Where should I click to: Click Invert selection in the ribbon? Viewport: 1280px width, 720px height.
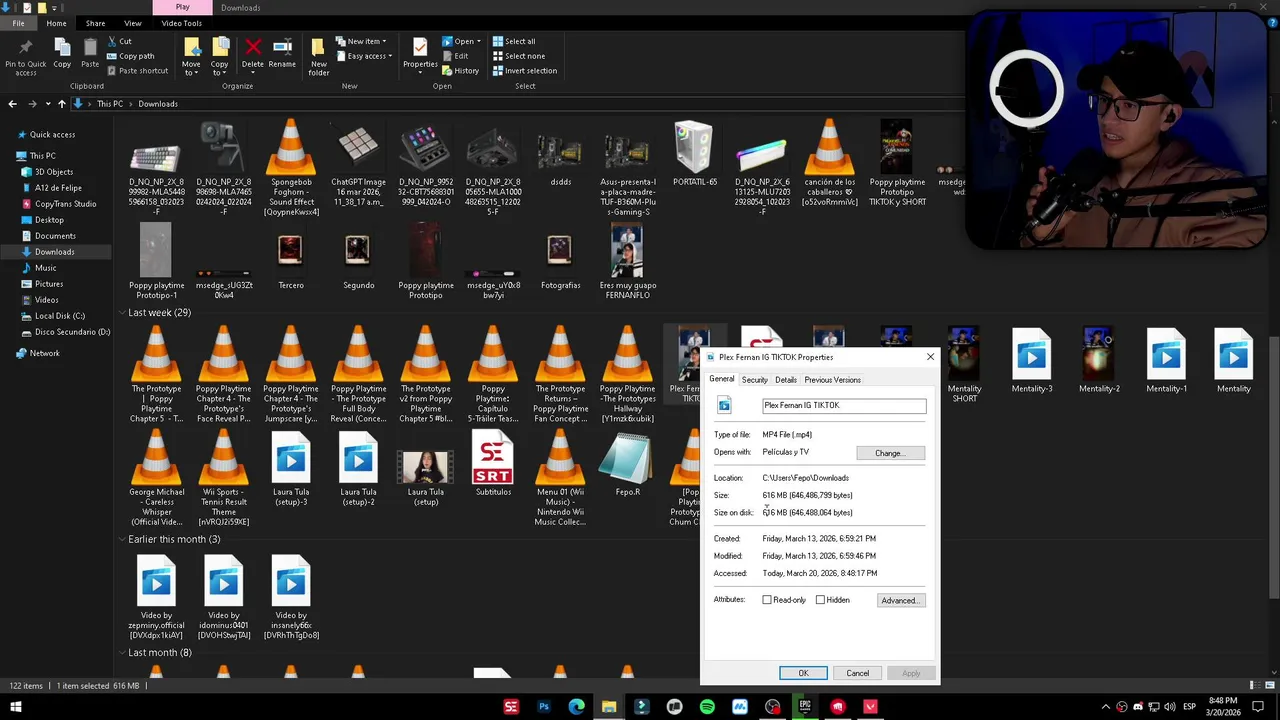524,71
